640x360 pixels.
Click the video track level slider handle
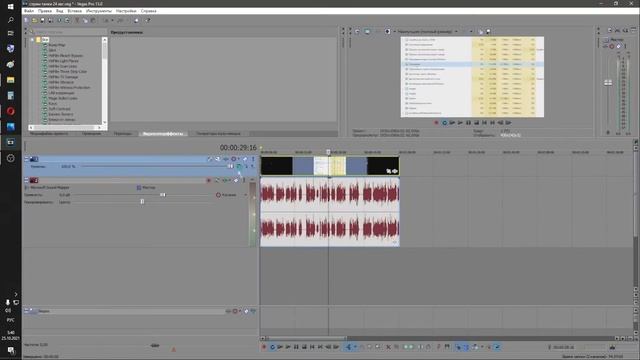point(231,166)
